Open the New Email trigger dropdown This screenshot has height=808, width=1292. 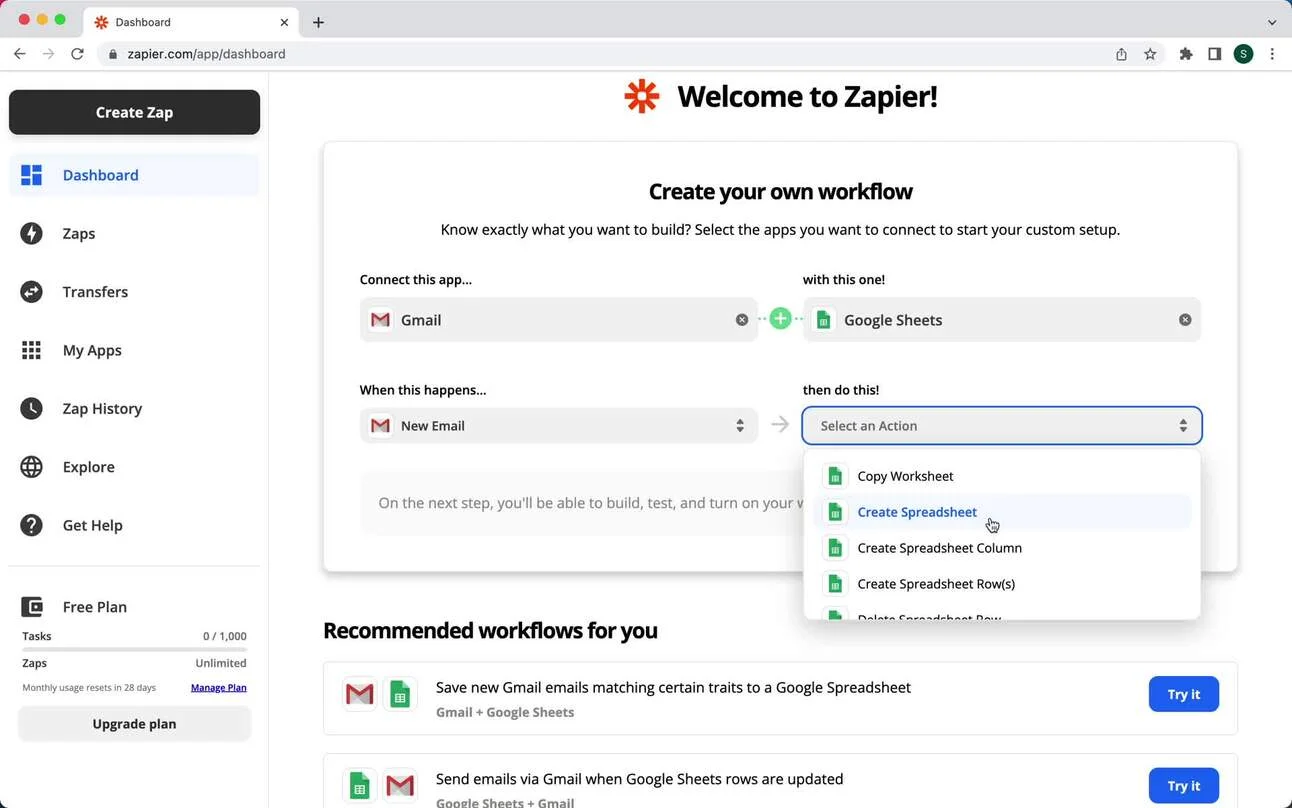(x=558, y=426)
